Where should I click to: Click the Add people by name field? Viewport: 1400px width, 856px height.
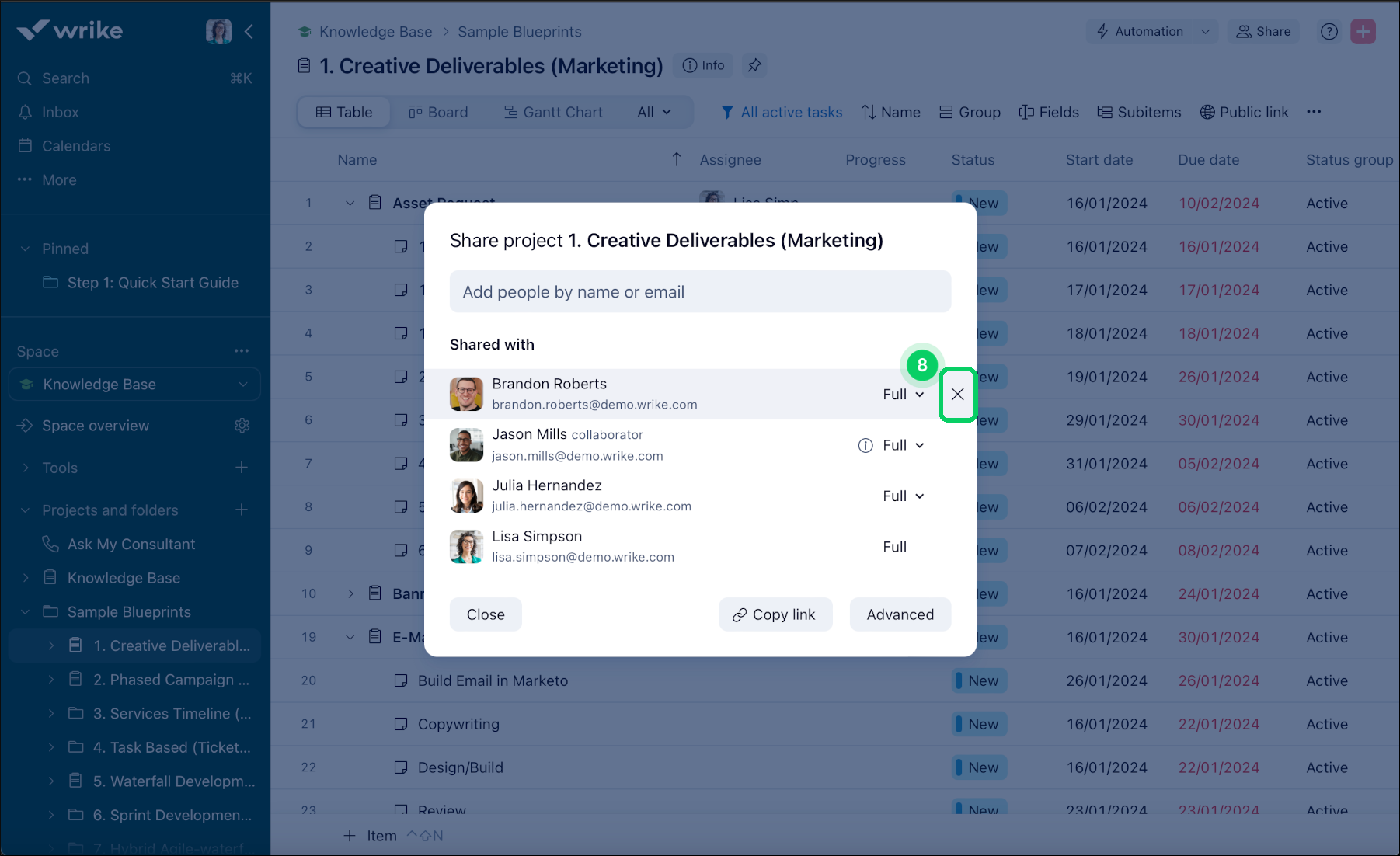(x=699, y=292)
